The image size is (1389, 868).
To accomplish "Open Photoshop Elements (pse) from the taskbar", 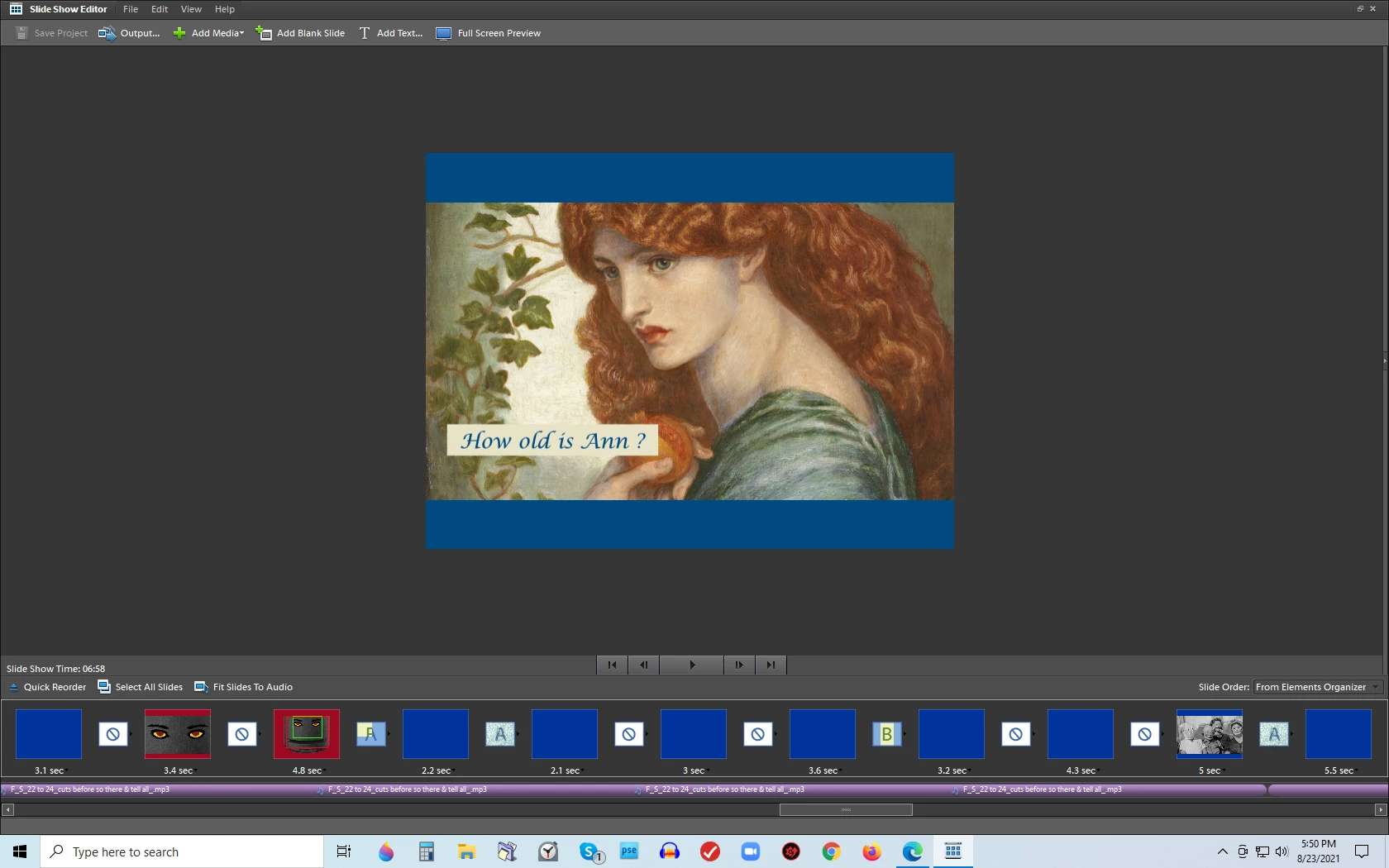I will point(629,851).
